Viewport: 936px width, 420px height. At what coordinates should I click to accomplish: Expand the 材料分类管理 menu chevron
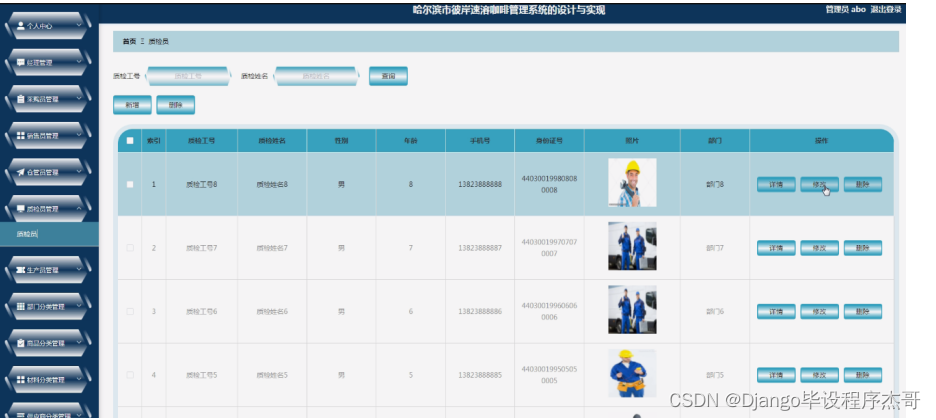click(x=79, y=379)
